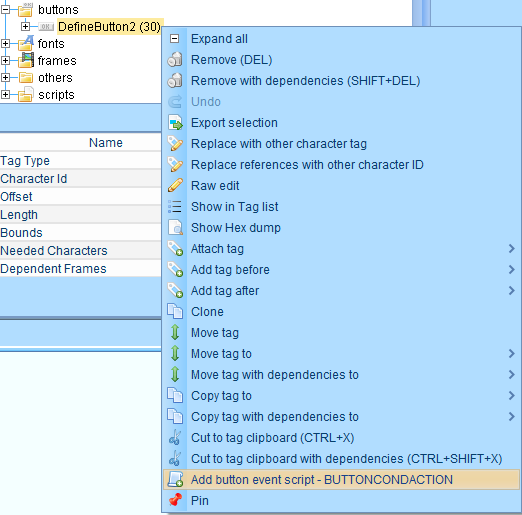
Task: Click the Export selection icon
Action: [175, 123]
